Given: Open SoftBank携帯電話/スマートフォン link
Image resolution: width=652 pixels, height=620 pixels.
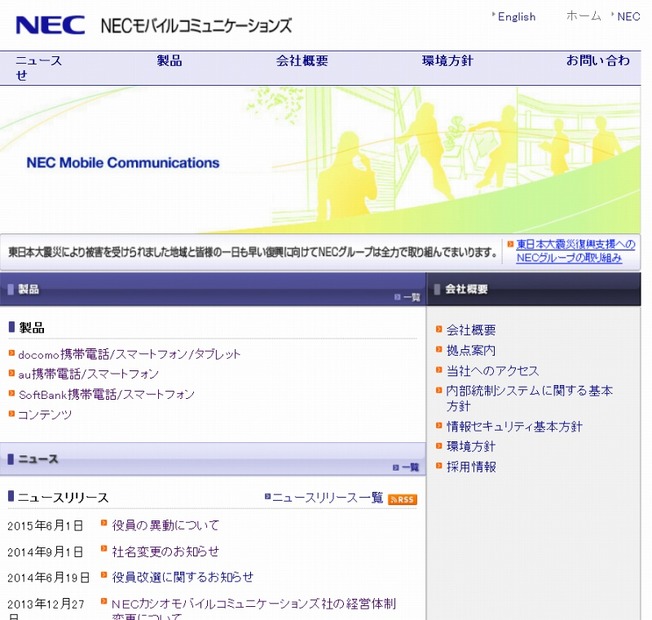Looking at the screenshot, I should coord(106,394).
